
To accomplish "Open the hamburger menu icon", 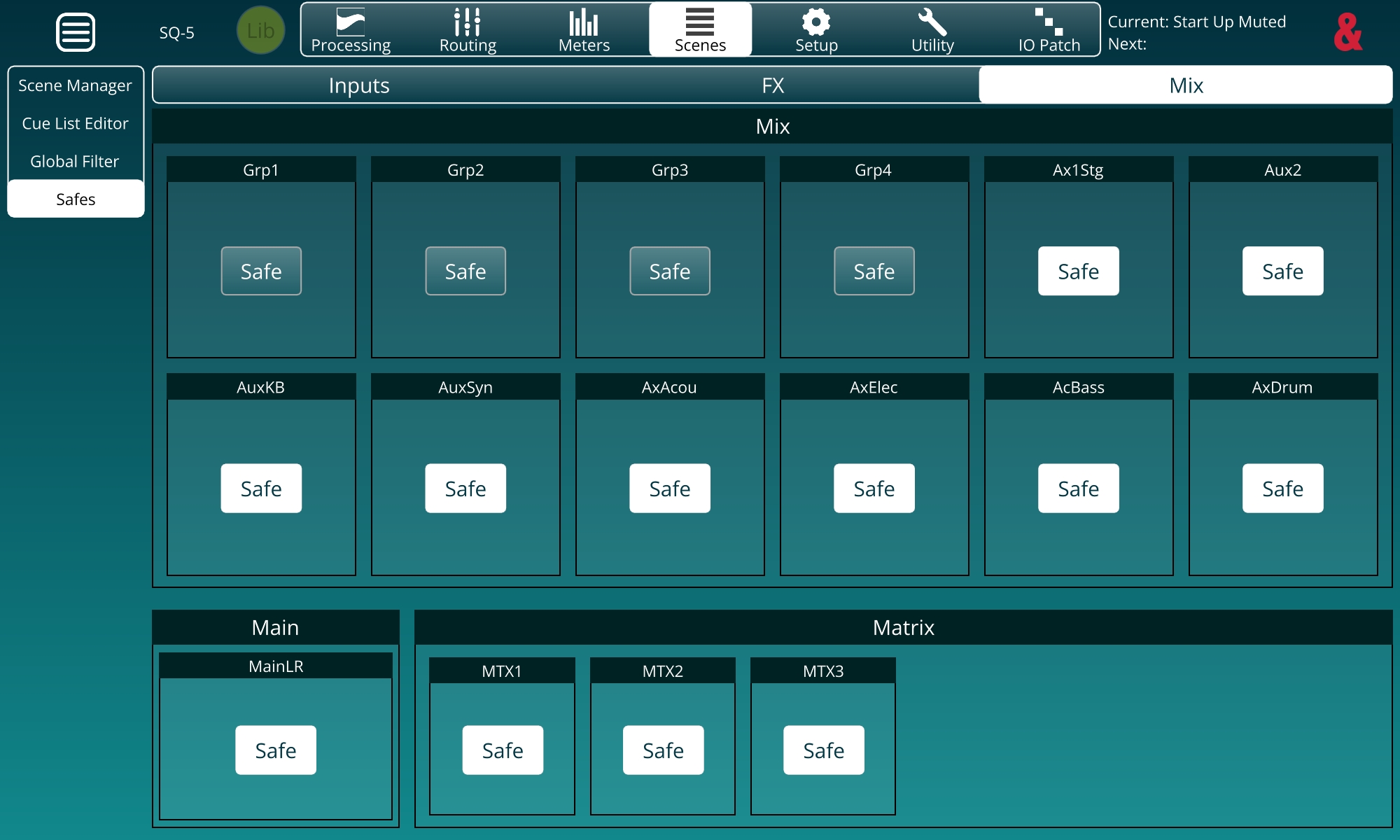I will tap(76, 32).
